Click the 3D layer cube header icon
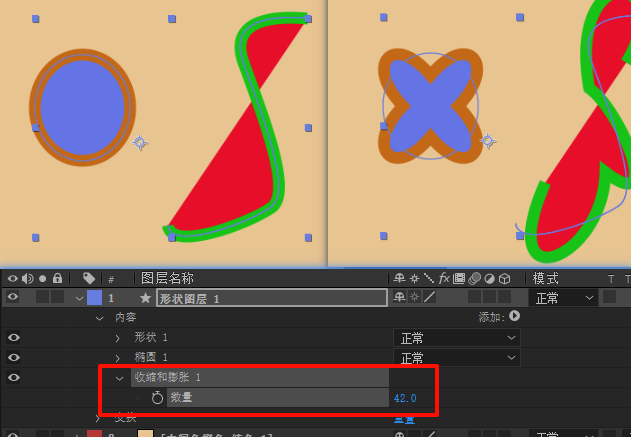 (x=505, y=278)
